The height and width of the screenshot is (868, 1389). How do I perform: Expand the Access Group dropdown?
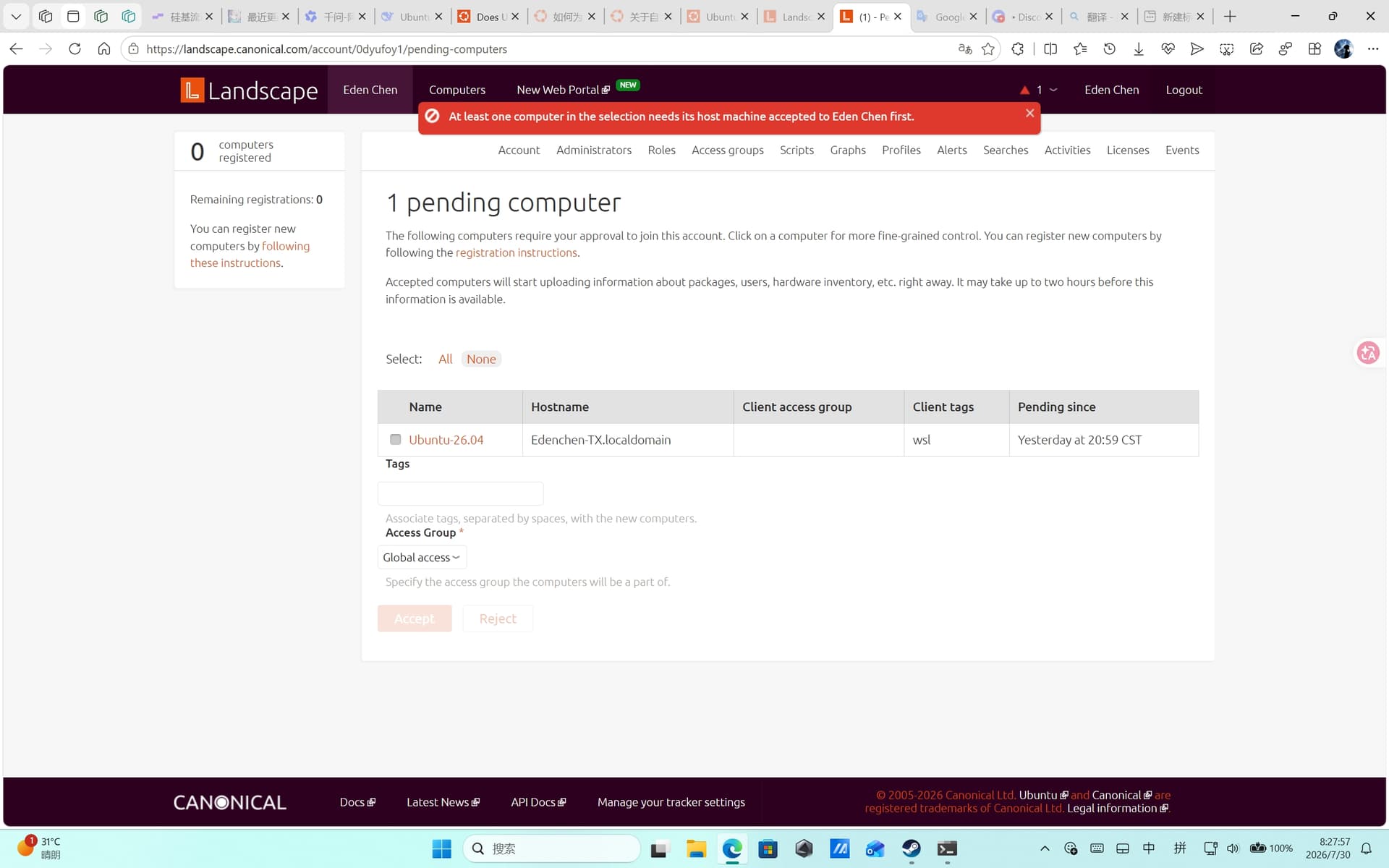[x=422, y=558]
